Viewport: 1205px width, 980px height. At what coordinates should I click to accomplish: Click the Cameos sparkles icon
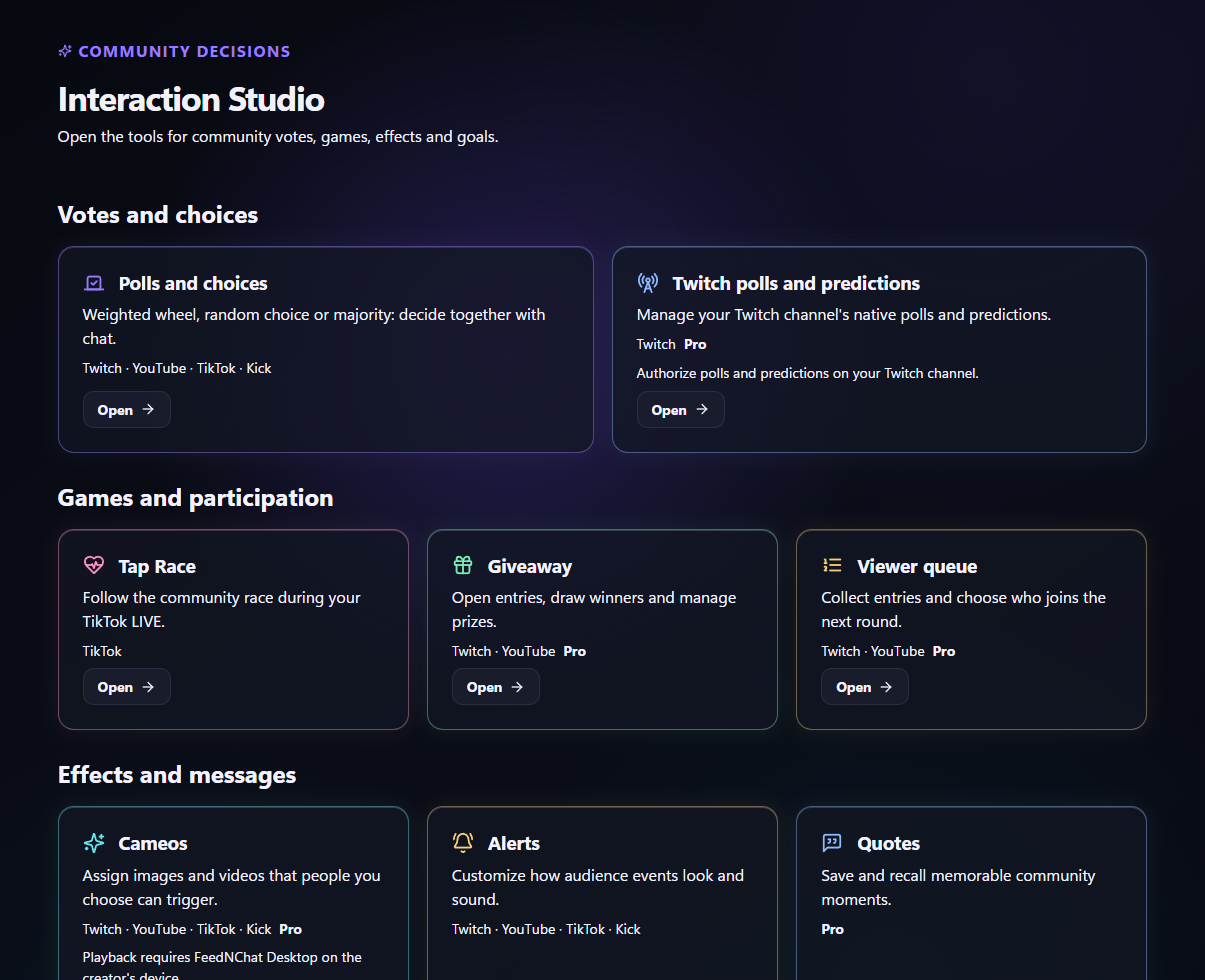coord(94,843)
